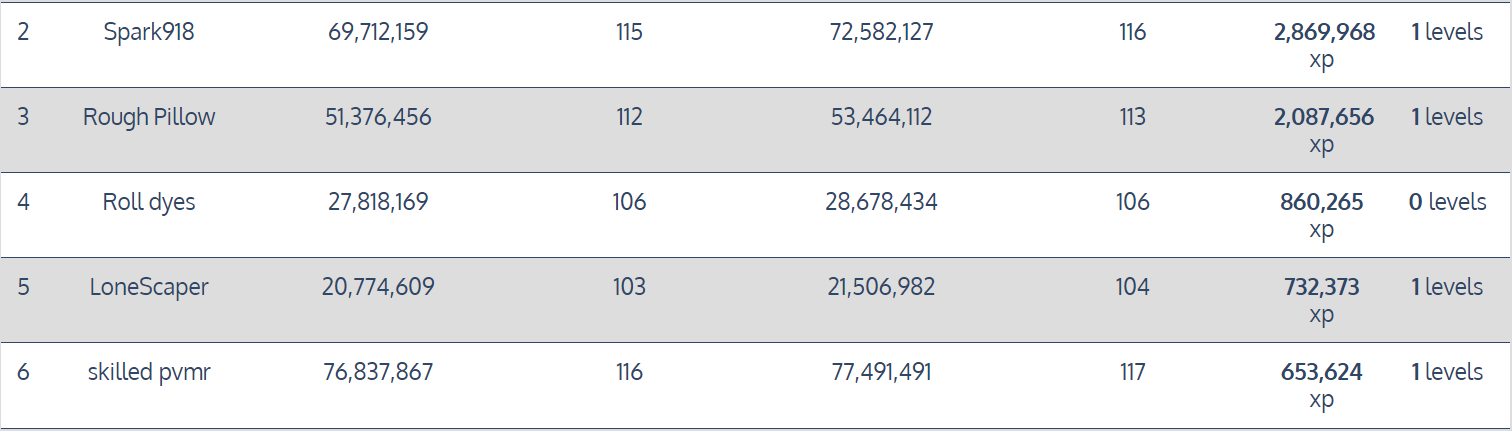Select Spark918 end level 116
Screen dimensions: 1512x431
coord(1132,32)
